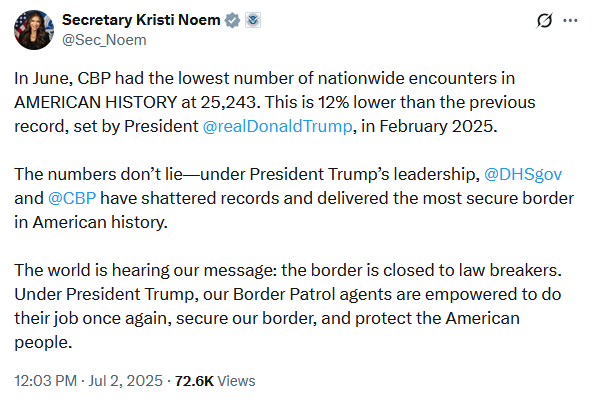Screen dimensions: 593x403
Task: Open the Grok explain-post icon
Action: click(544, 20)
